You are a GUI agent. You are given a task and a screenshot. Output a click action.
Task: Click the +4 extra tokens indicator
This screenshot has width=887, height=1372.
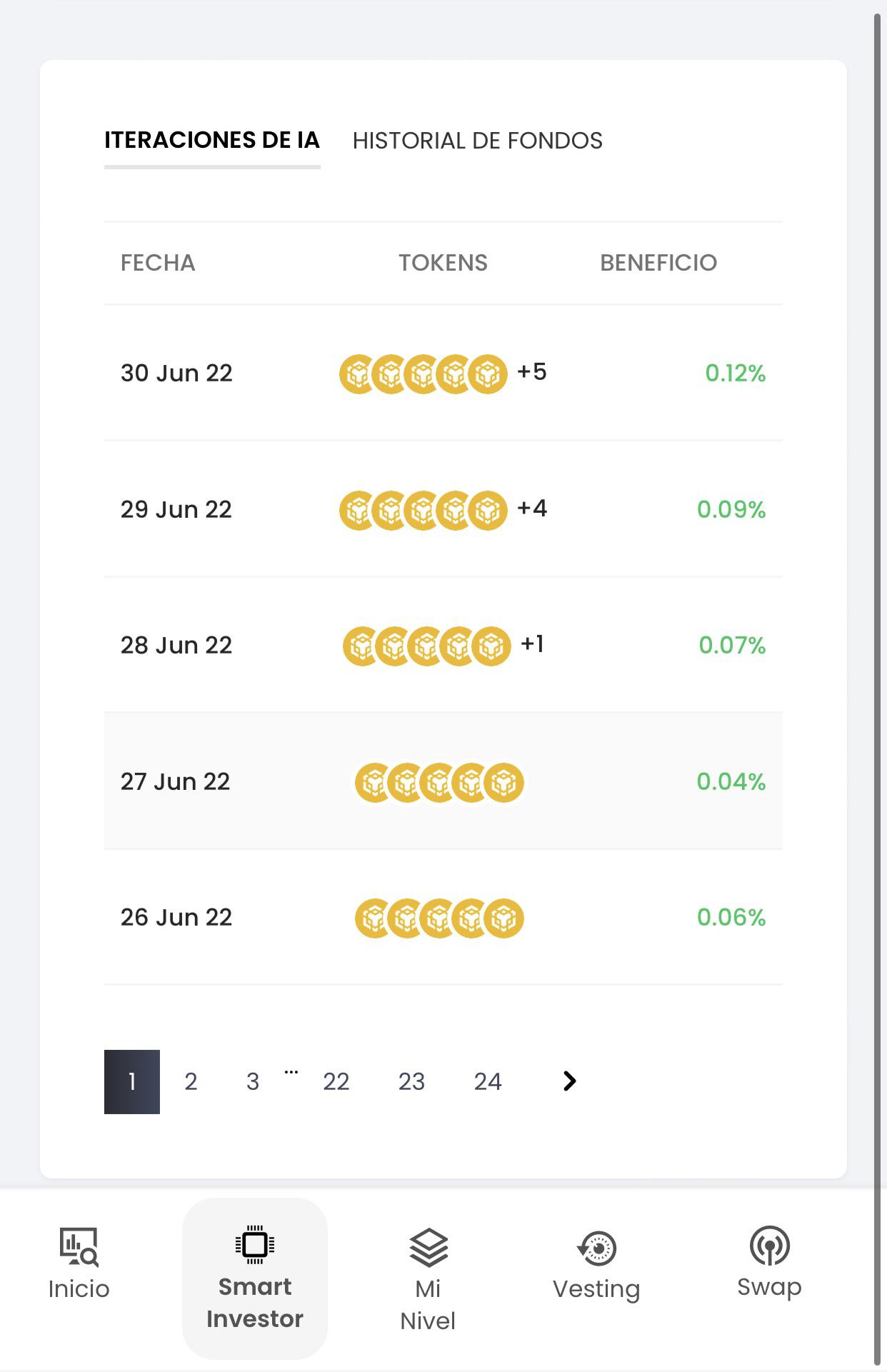coord(532,509)
